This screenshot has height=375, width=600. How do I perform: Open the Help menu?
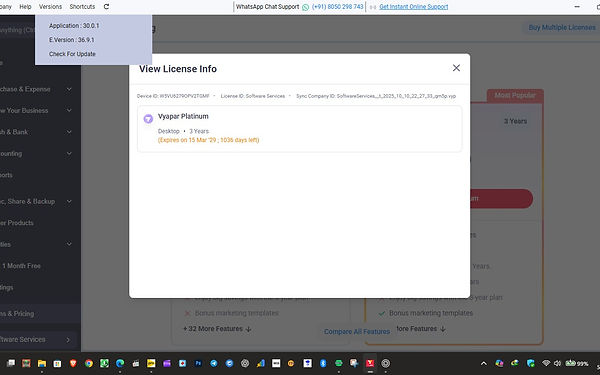click(25, 7)
